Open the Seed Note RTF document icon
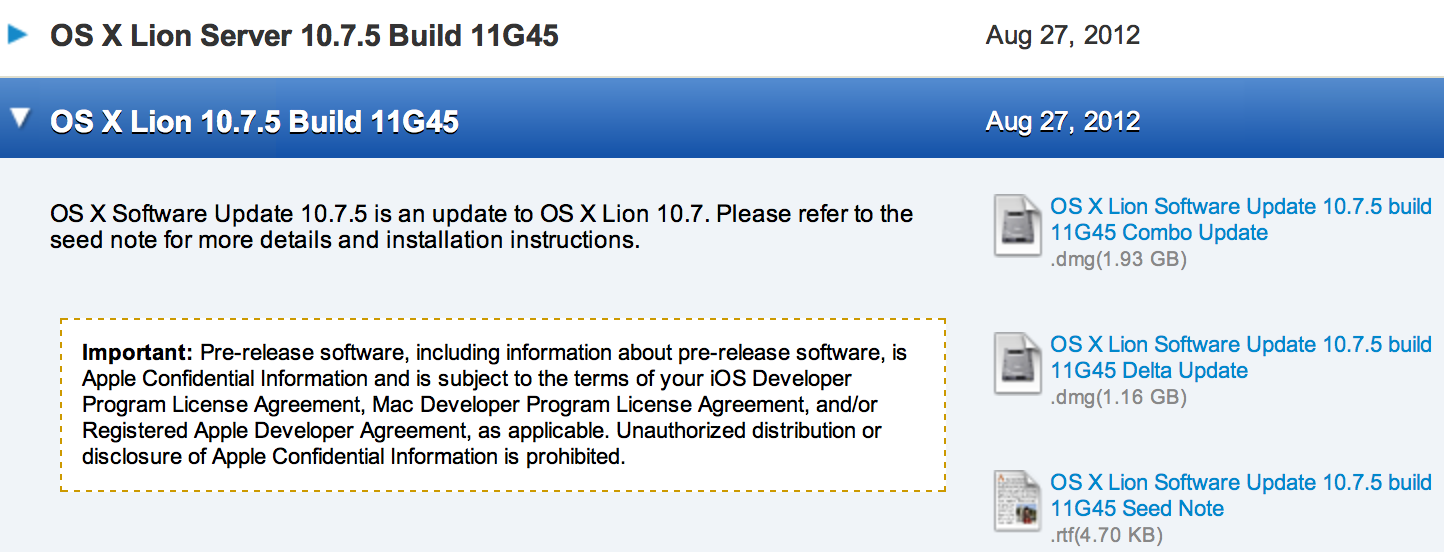 click(1017, 500)
